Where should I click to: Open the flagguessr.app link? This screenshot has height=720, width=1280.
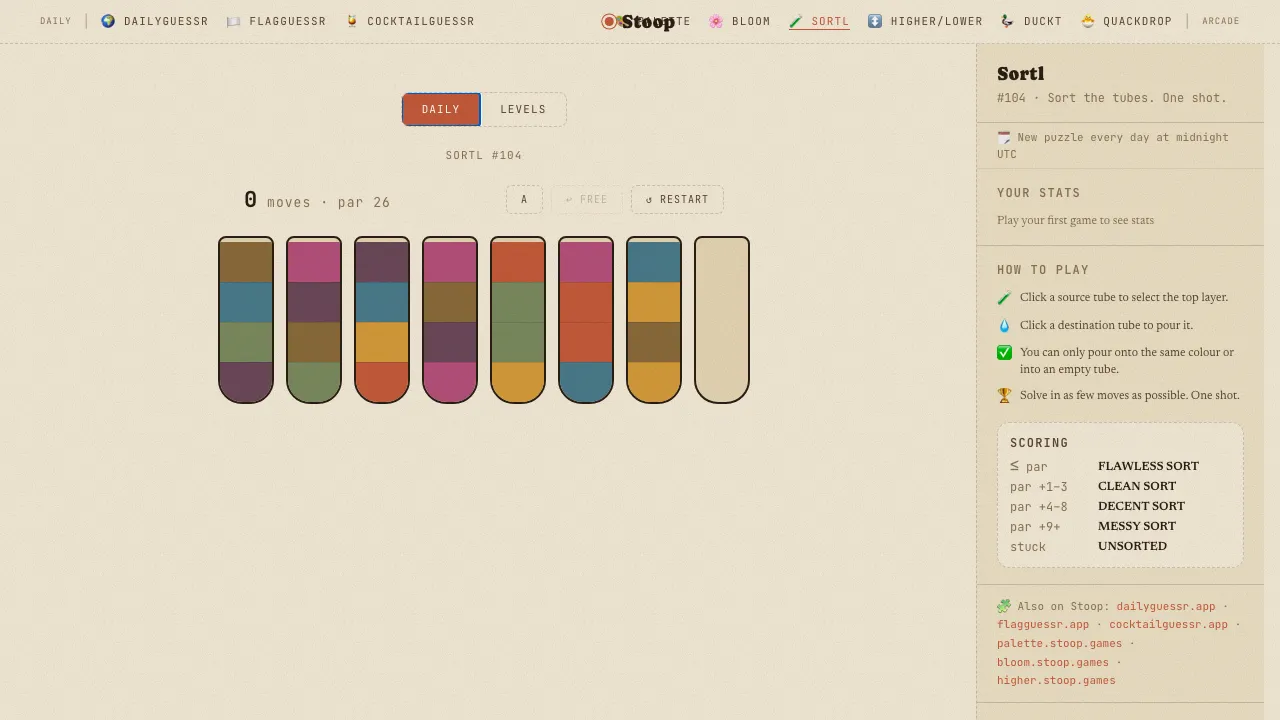click(1043, 625)
